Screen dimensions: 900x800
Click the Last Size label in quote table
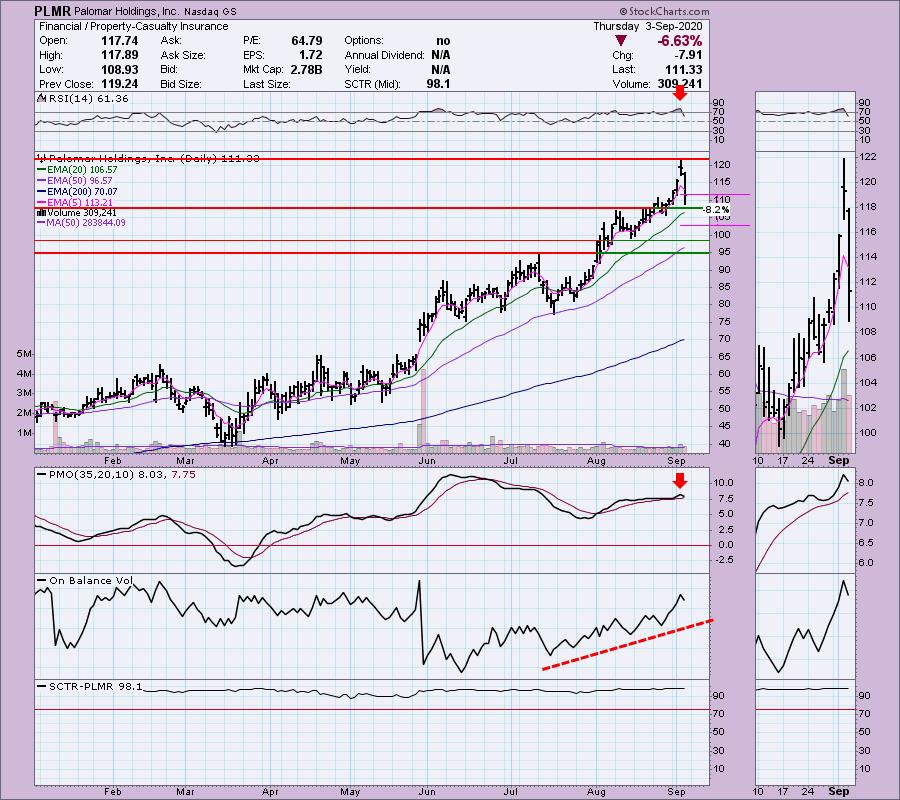pos(267,84)
